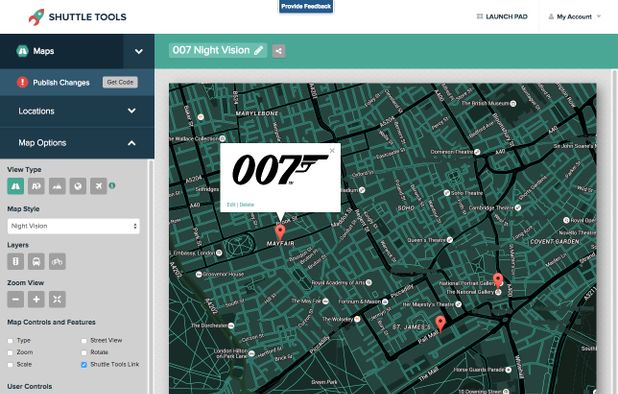Toggle the traffic light layer
Viewport: 618px width, 394px height.
[15, 262]
